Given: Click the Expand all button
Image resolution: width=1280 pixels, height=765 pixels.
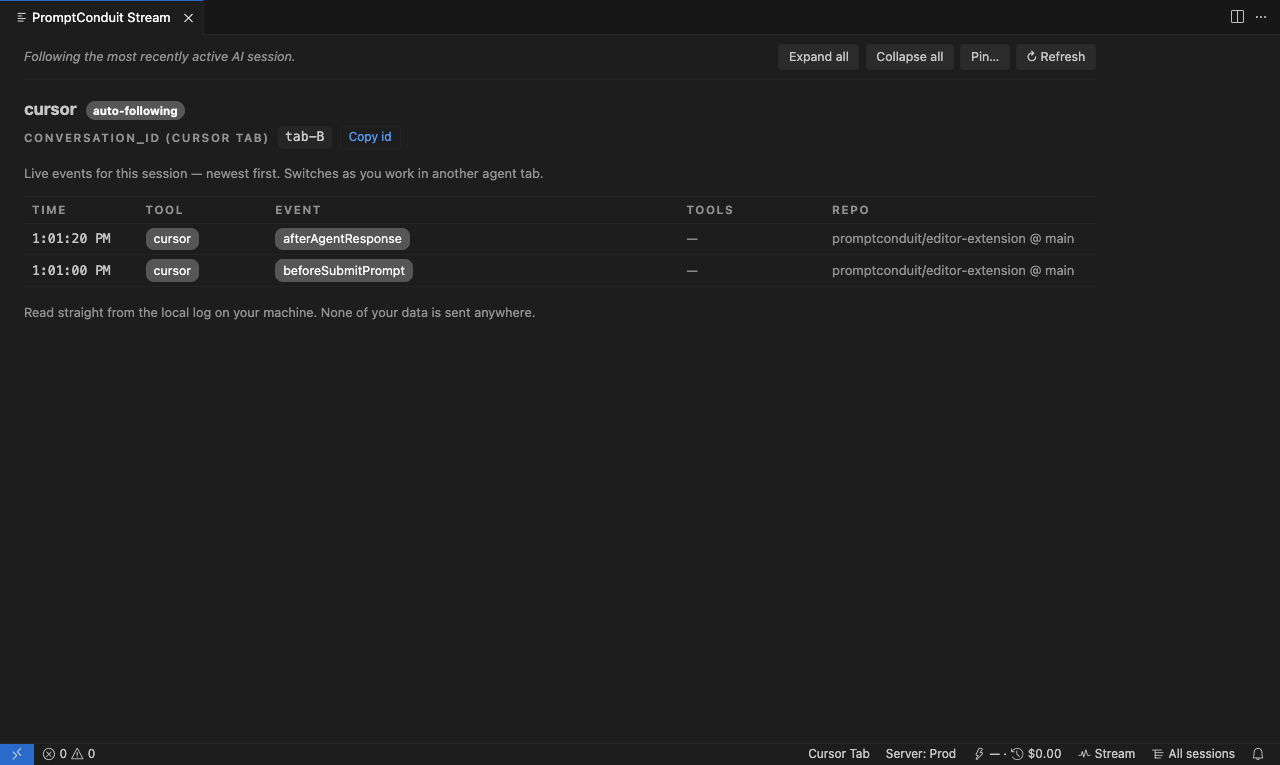Looking at the screenshot, I should (x=818, y=57).
